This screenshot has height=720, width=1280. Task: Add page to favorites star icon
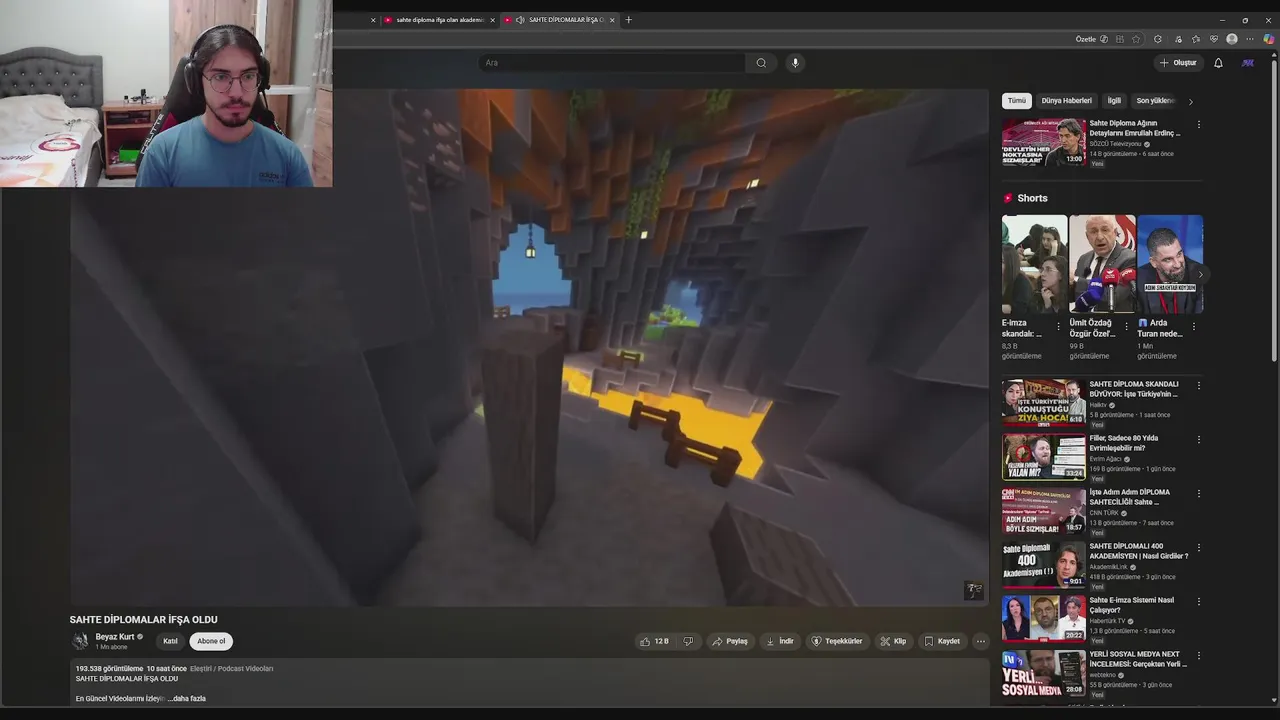1136,39
